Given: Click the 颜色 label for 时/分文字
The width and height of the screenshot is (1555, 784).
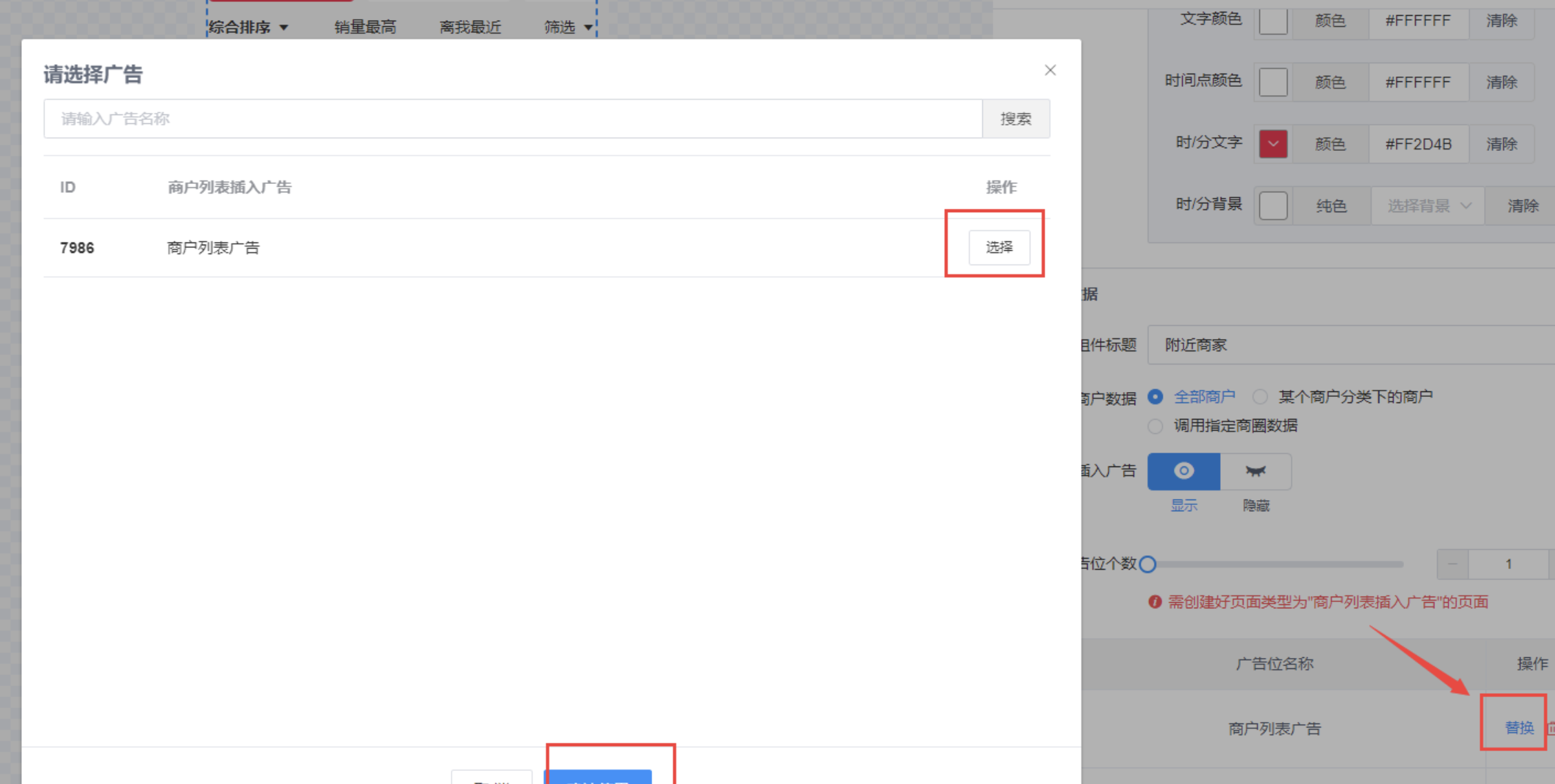Looking at the screenshot, I should pos(1330,144).
